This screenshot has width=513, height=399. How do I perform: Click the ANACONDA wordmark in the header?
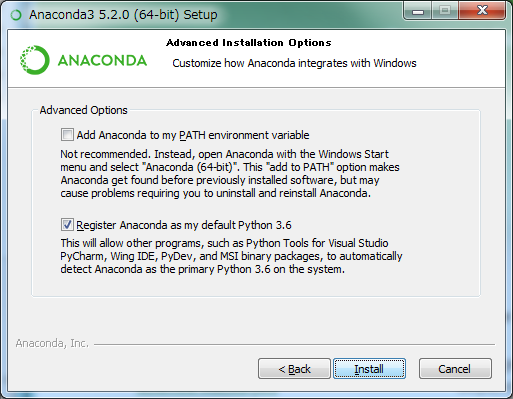102,60
